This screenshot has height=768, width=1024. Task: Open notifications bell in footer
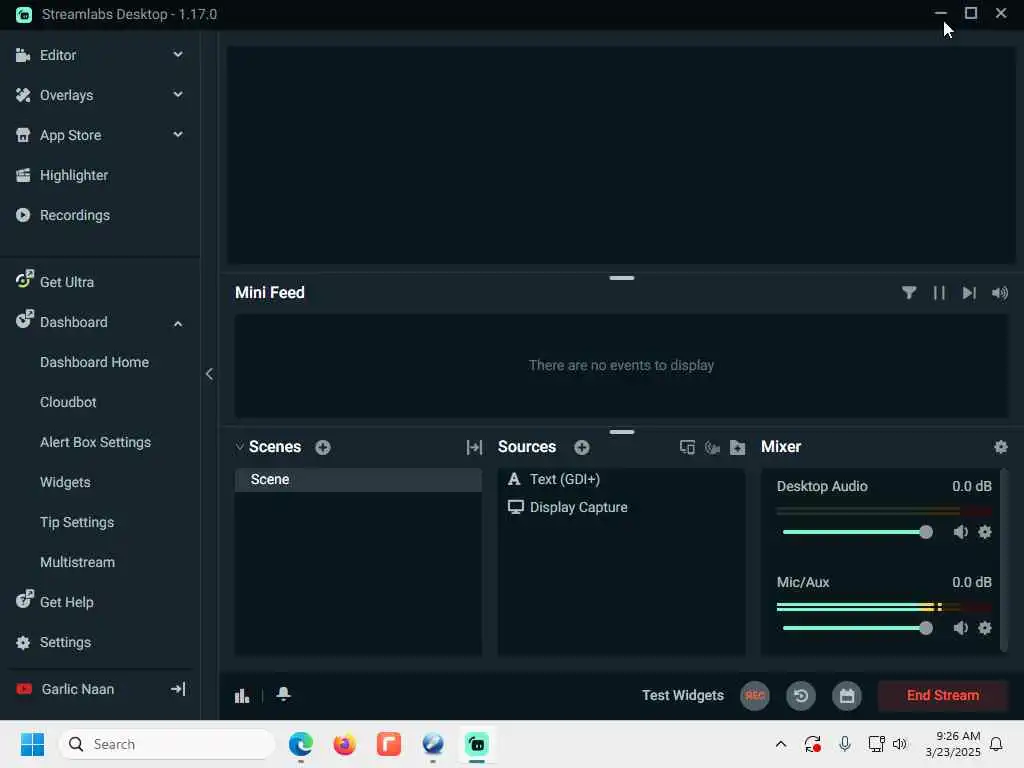click(283, 694)
